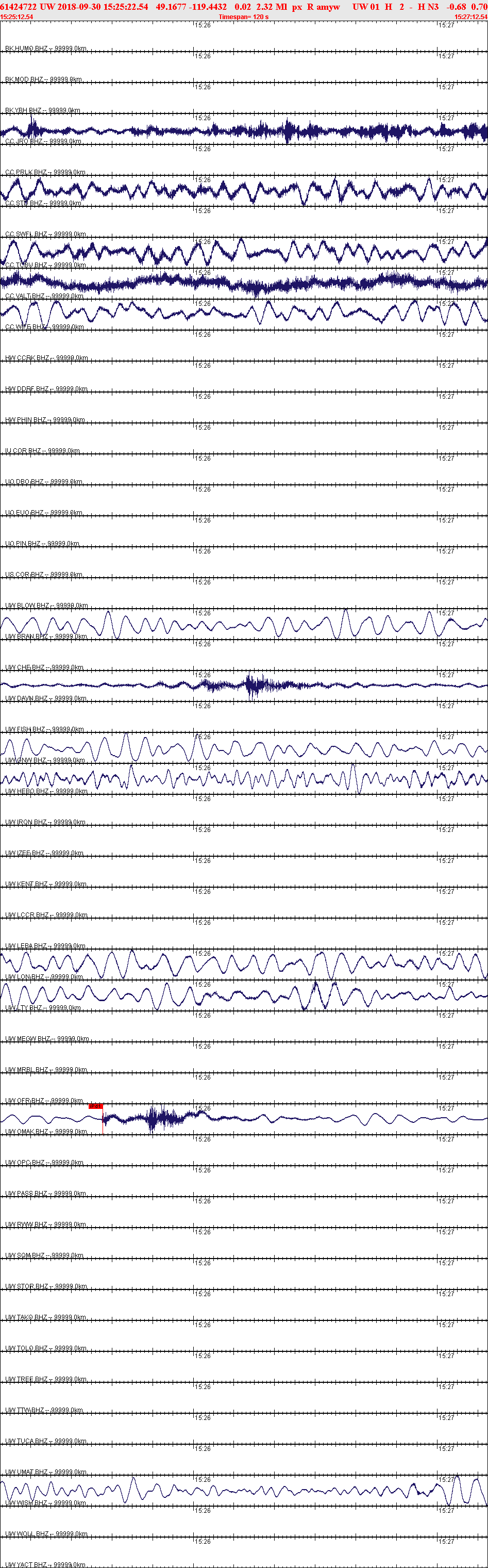This screenshot has width=488, height=1568.
Task: Select the UW.LEBA.BHZ station label
Action: [x=46, y=946]
